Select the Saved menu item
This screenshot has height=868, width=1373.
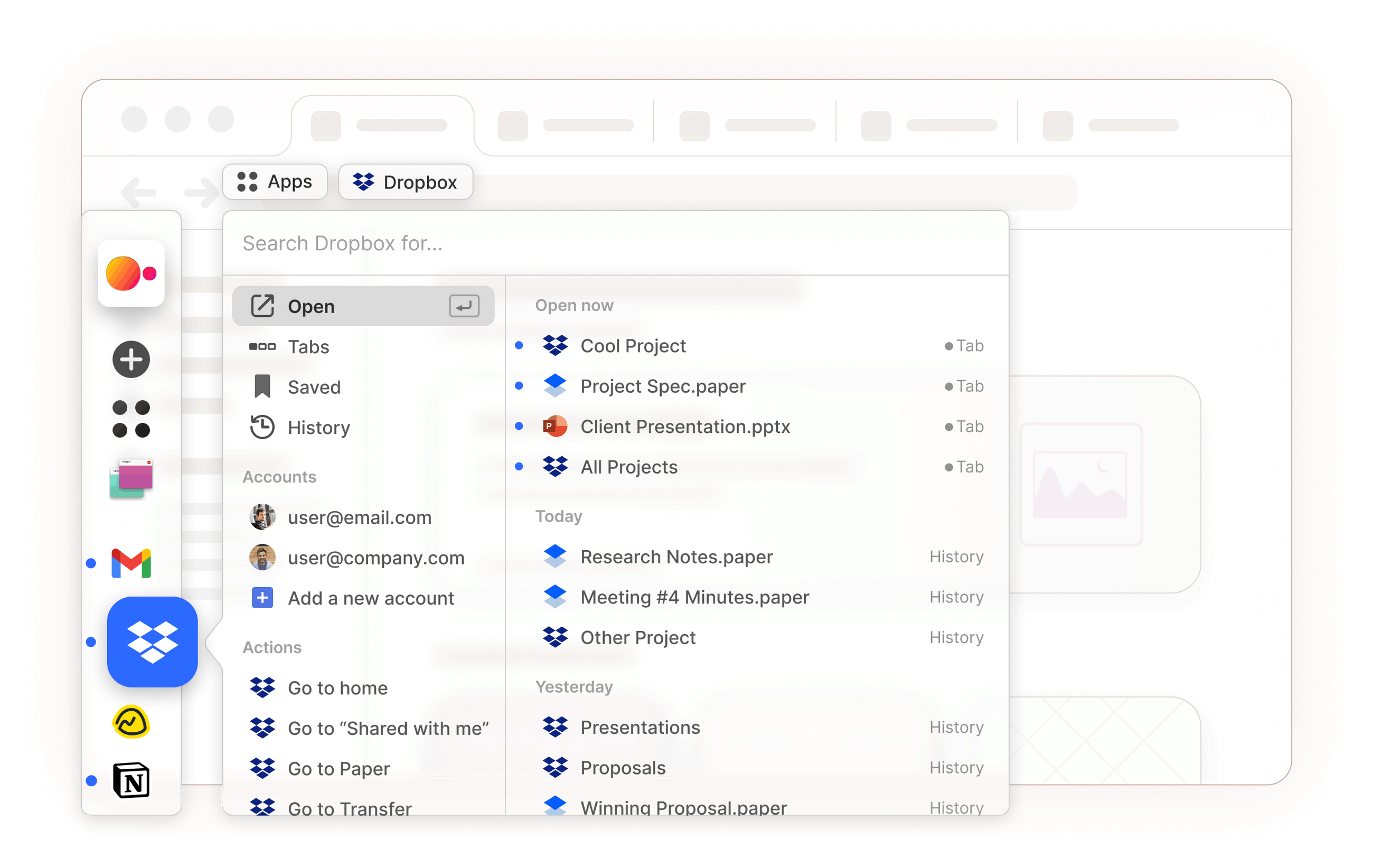(x=314, y=387)
